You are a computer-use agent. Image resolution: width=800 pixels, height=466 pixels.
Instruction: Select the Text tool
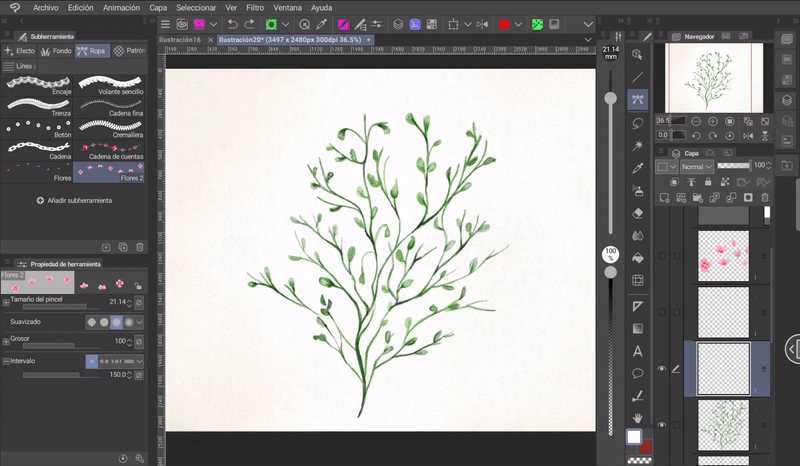[638, 351]
